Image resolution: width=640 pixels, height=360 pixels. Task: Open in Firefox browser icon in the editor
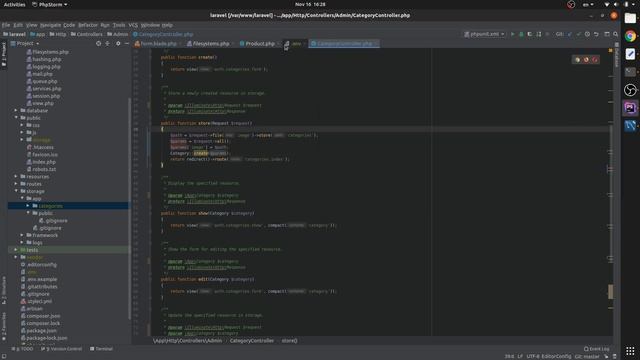[586, 60]
